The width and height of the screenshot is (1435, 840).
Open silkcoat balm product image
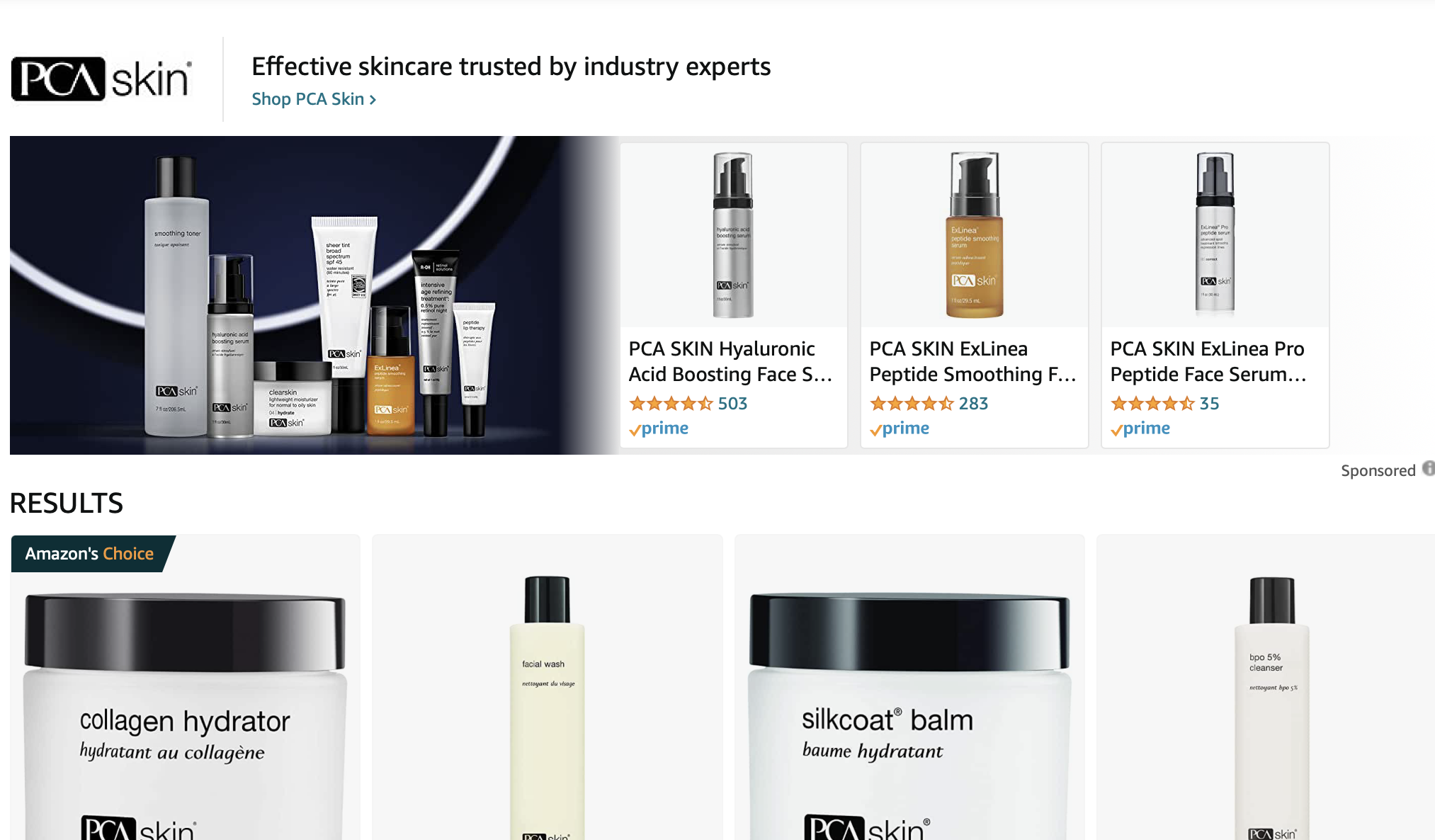coord(909,715)
